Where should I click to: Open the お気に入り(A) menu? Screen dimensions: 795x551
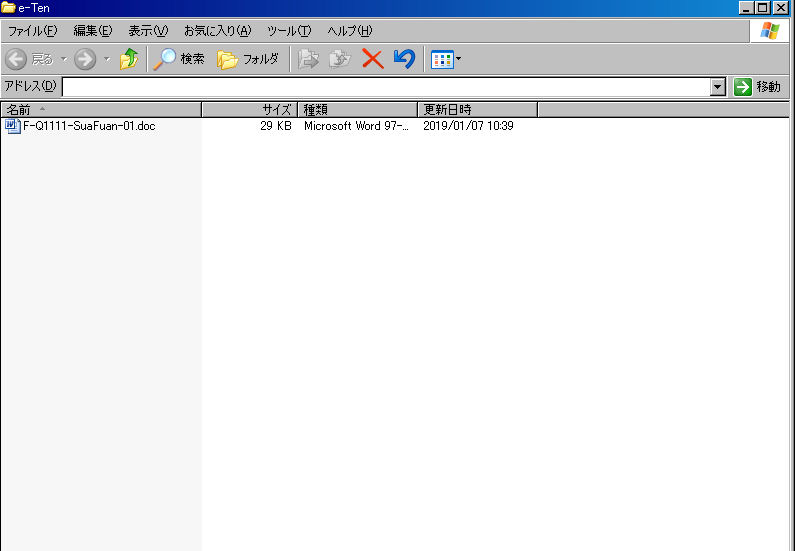[x=218, y=31]
